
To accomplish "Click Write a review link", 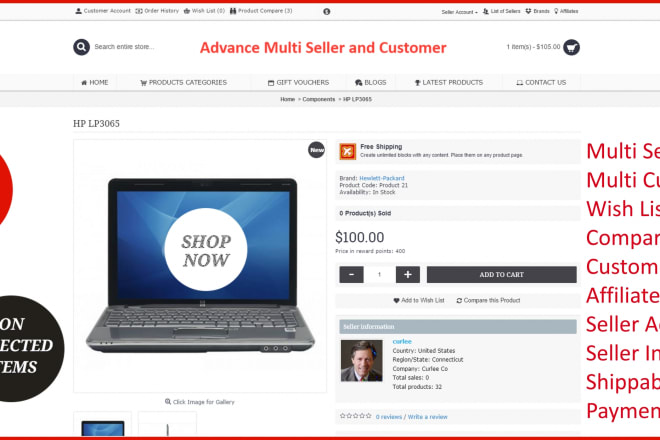I will point(427,417).
